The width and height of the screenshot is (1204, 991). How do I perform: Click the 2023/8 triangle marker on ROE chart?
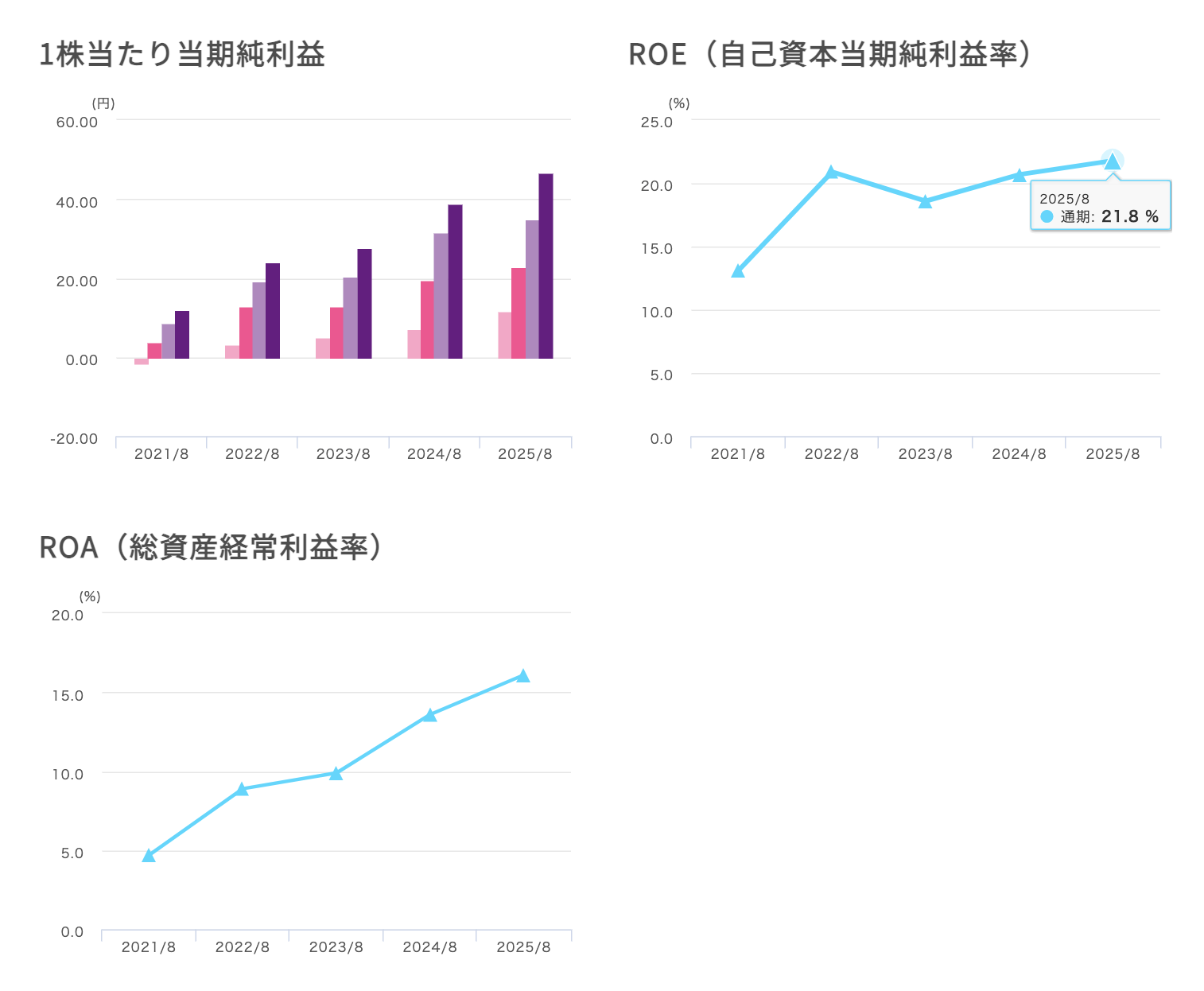(925, 202)
